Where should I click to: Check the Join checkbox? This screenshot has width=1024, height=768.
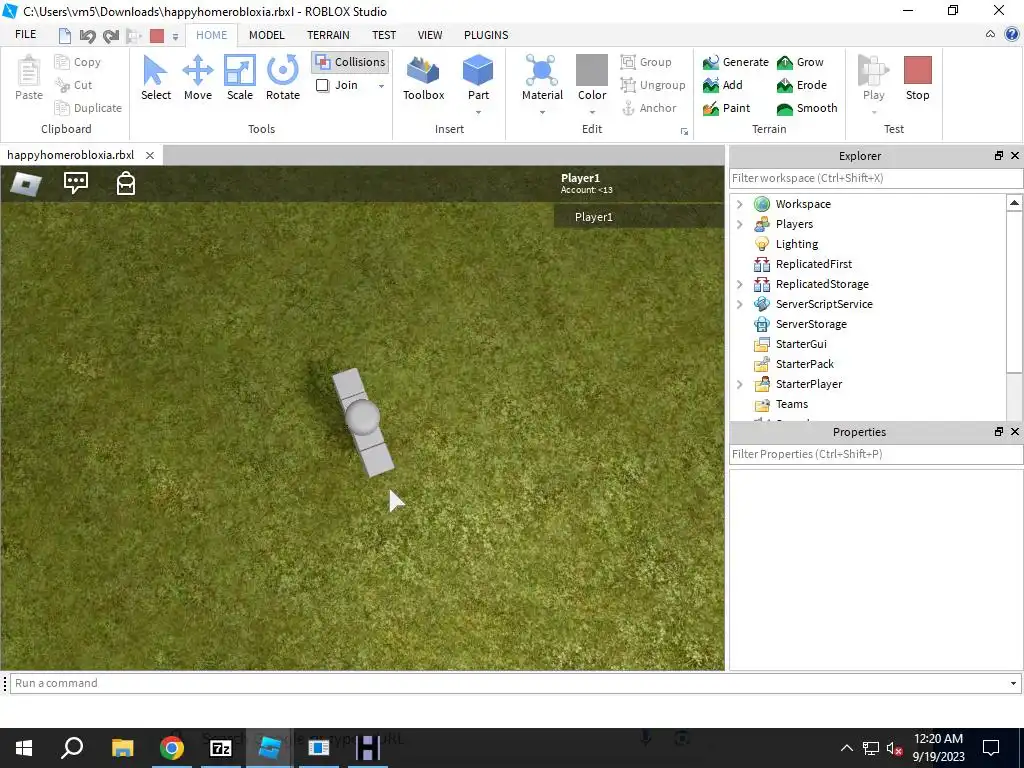click(x=323, y=85)
